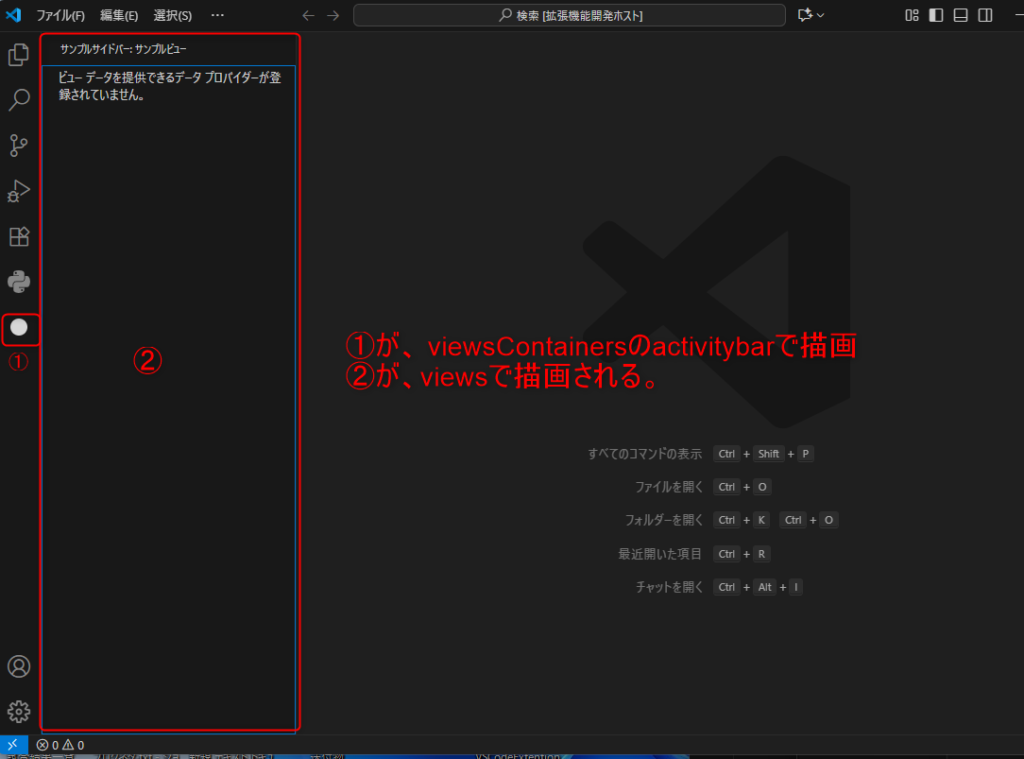Open the Source Control view
Image resolution: width=1024 pixels, height=759 pixels.
click(18, 146)
